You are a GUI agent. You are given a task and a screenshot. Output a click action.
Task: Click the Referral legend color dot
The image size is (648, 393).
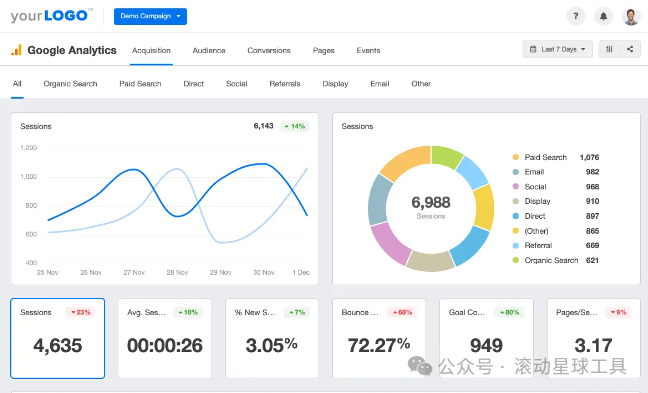(515, 245)
